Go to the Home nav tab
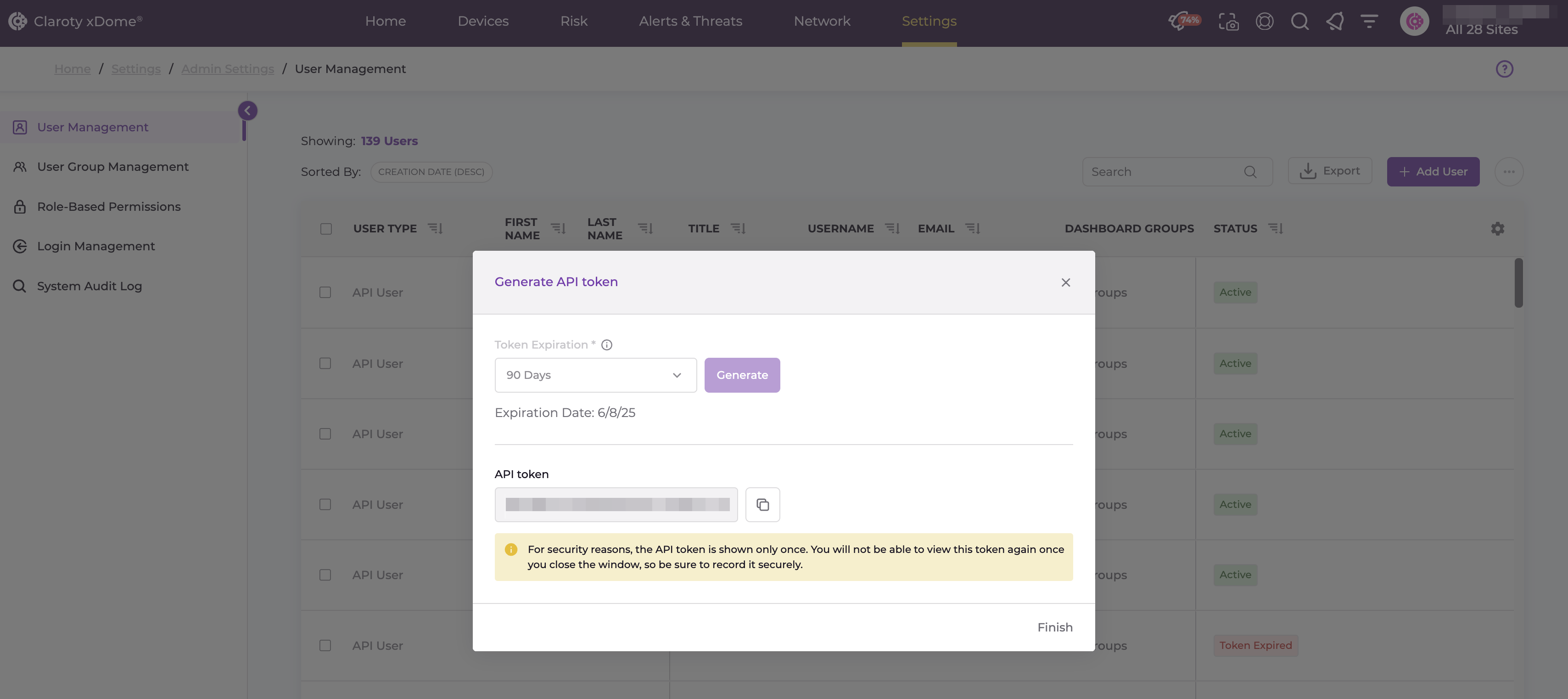 click(385, 21)
